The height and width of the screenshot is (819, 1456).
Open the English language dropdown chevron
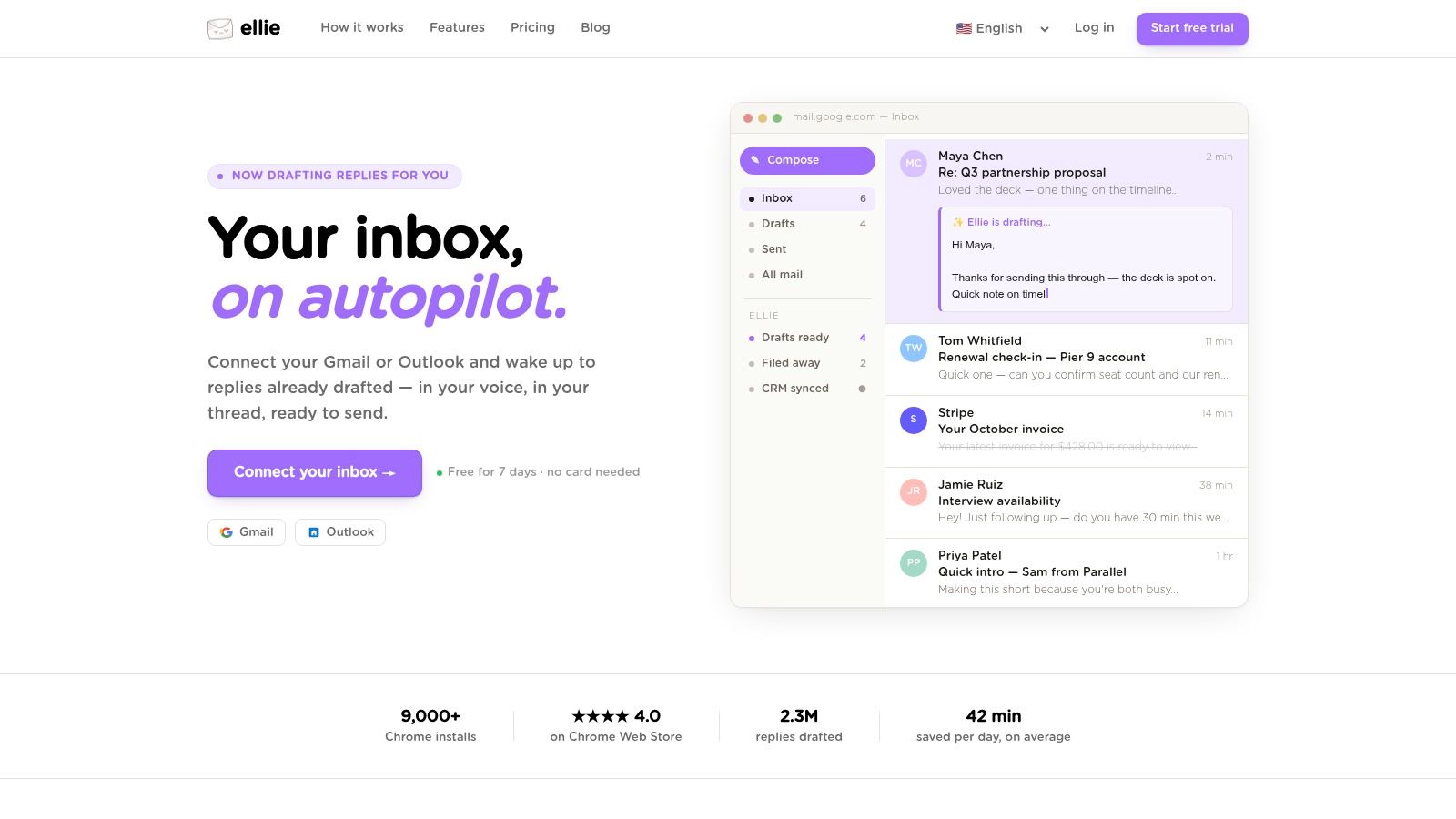pos(1045,29)
